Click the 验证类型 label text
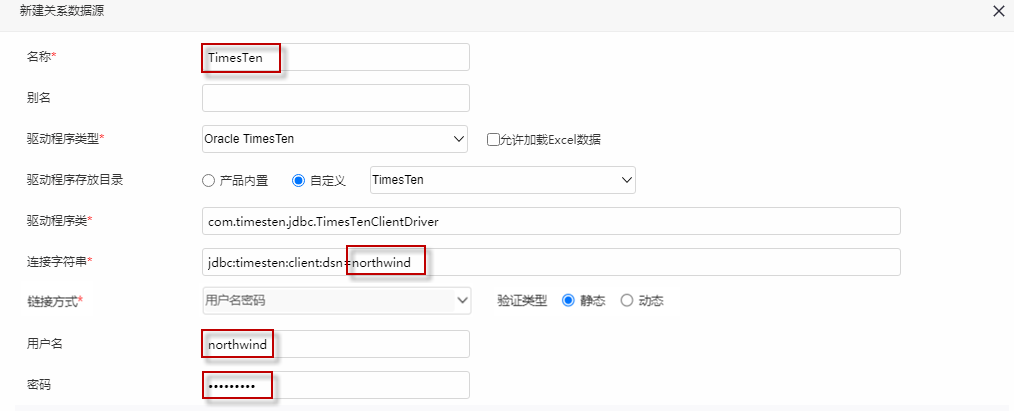The image size is (1014, 411). click(522, 300)
